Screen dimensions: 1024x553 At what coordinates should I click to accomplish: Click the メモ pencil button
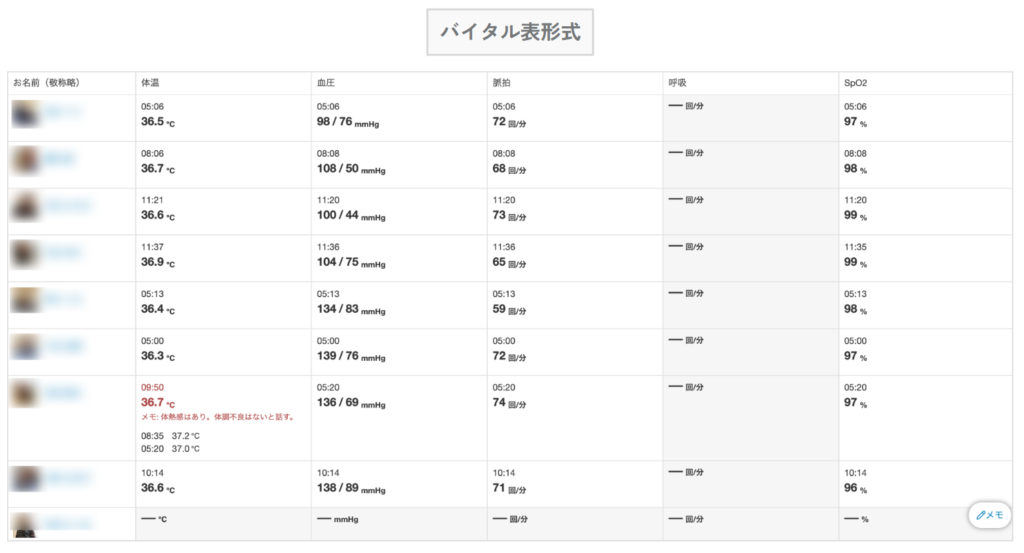click(990, 514)
